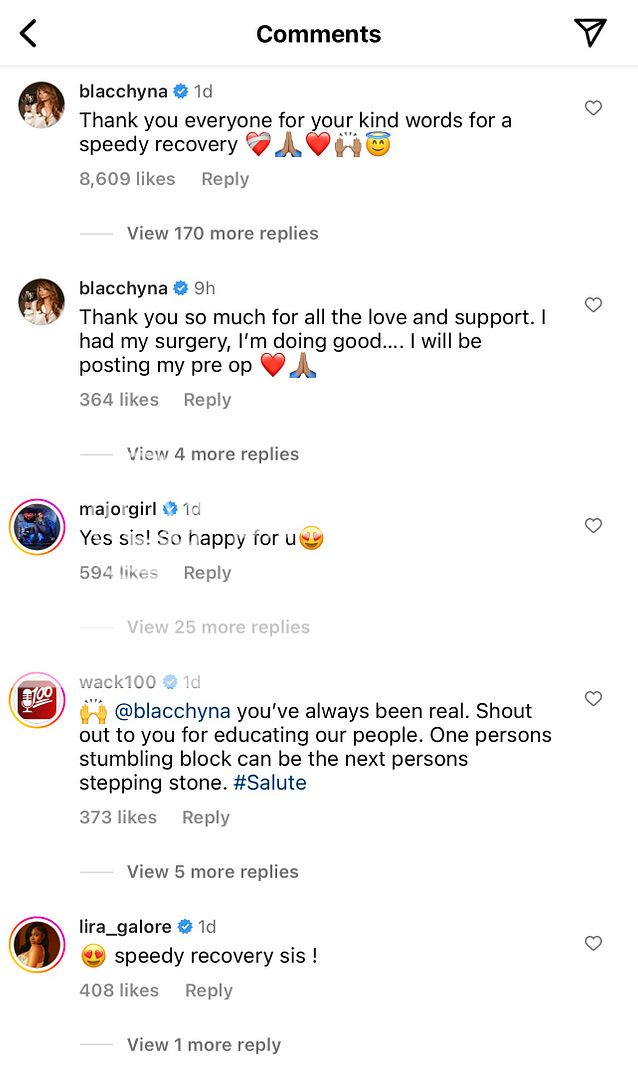Expand View 1 more reply

tap(203, 1045)
